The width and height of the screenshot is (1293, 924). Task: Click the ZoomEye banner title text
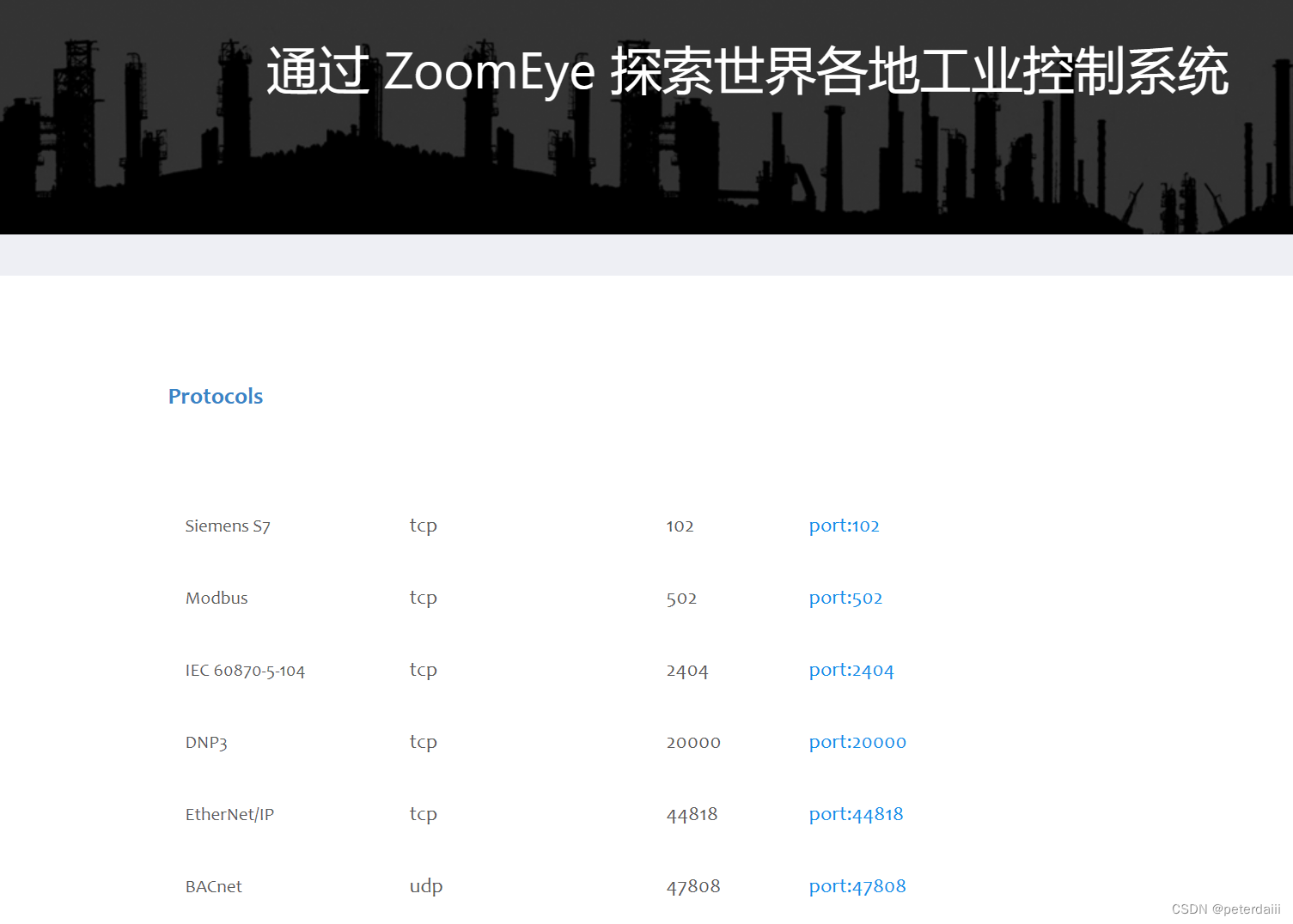pyautogui.click(x=747, y=71)
